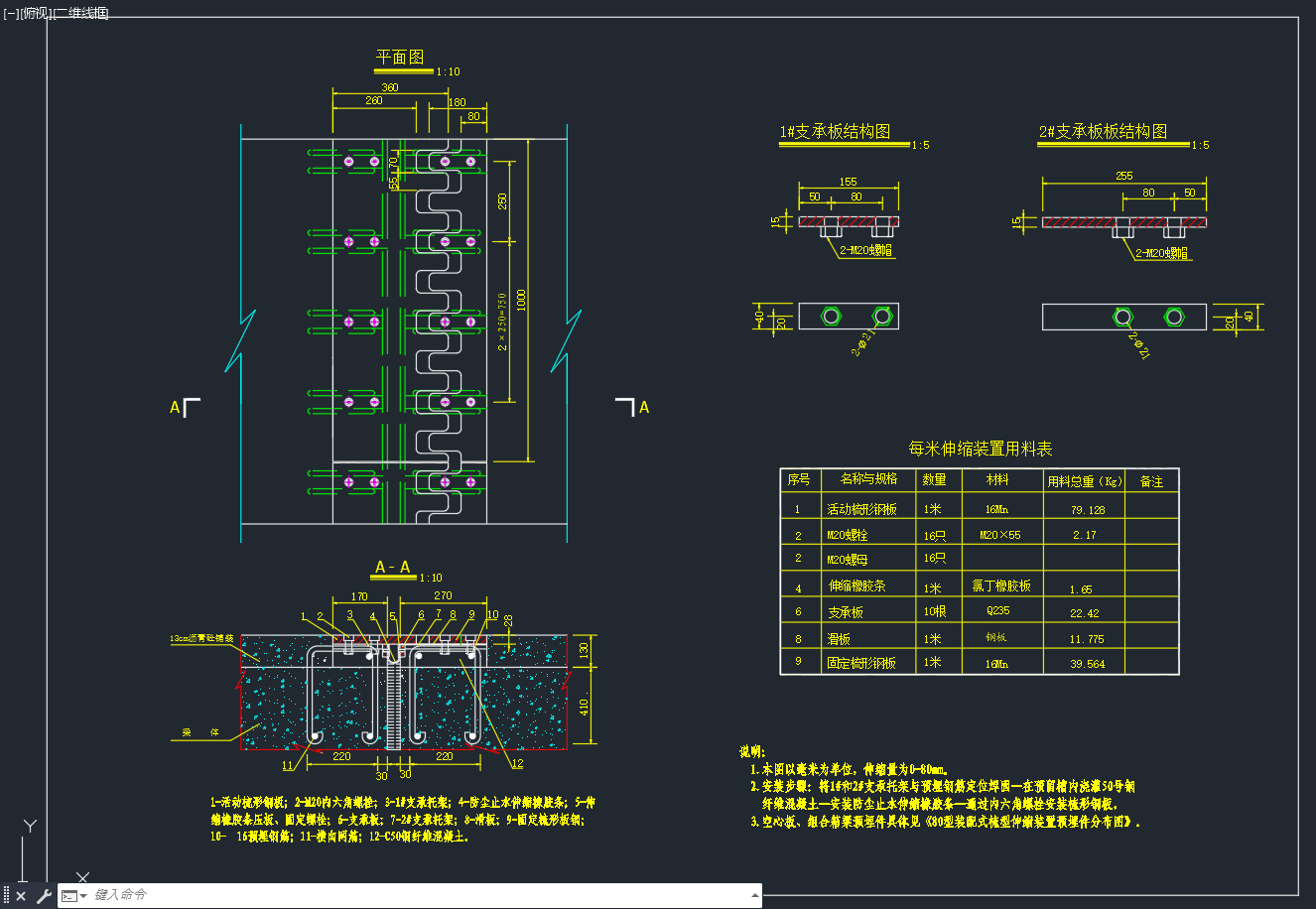This screenshot has height=909, width=1316.
Task: Select the 固定梳形钢板 table cell
Action: [861, 663]
